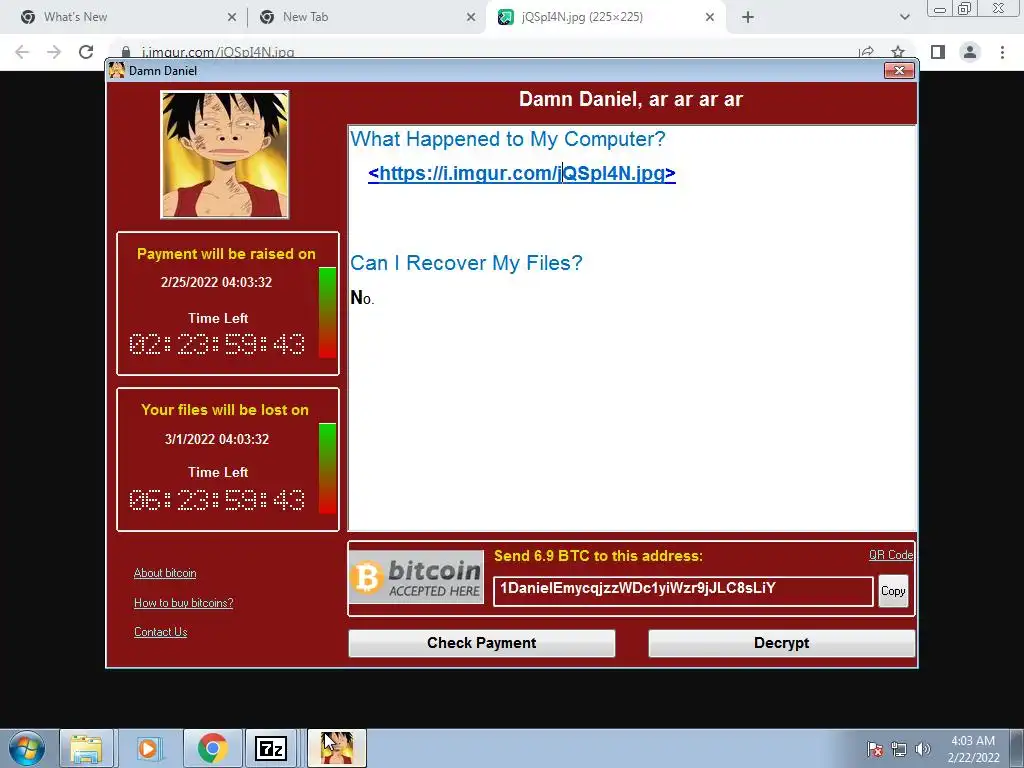Open a new browser tab with plus

(748, 18)
